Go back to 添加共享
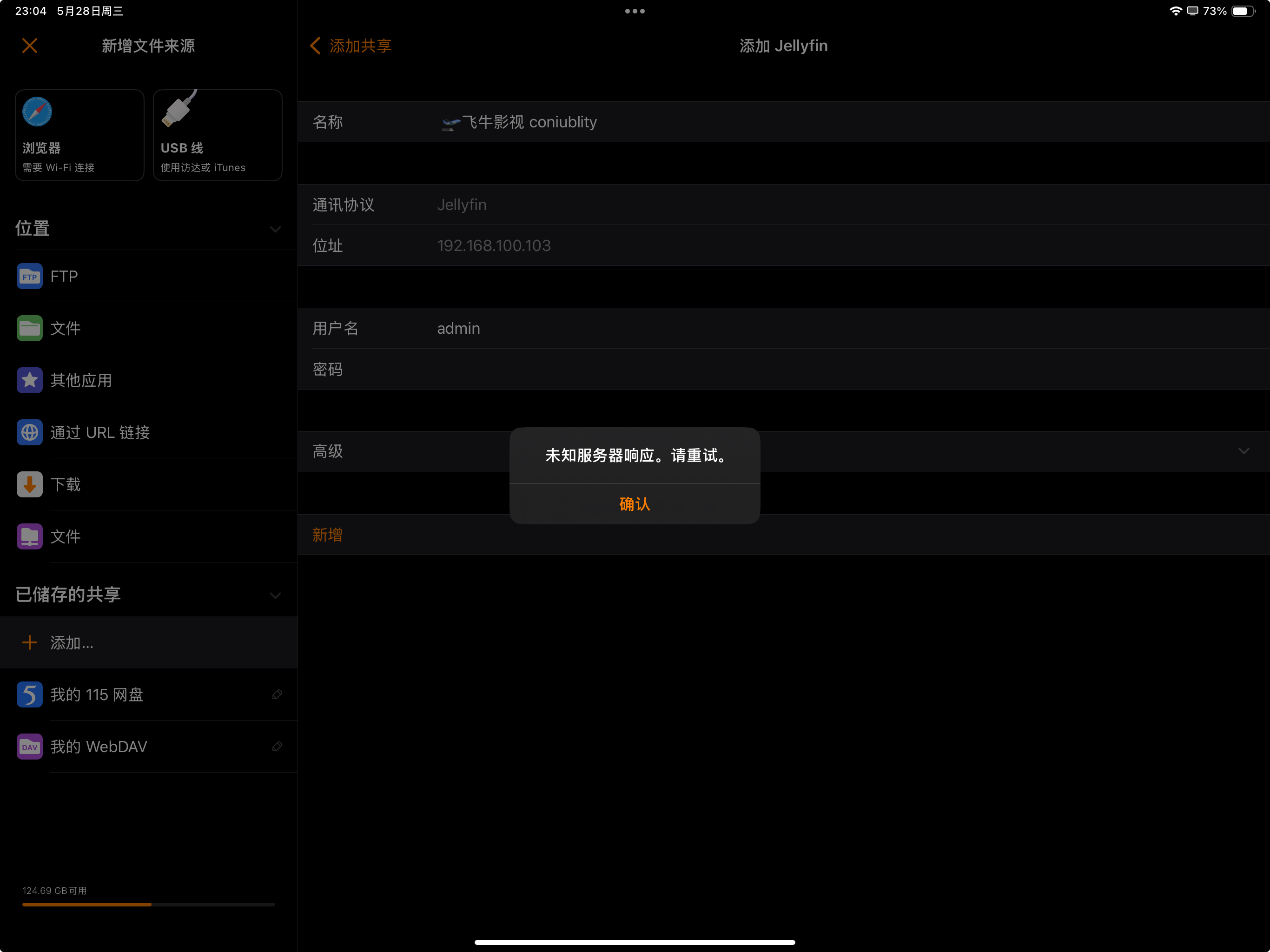The height and width of the screenshot is (952, 1270). tap(351, 46)
